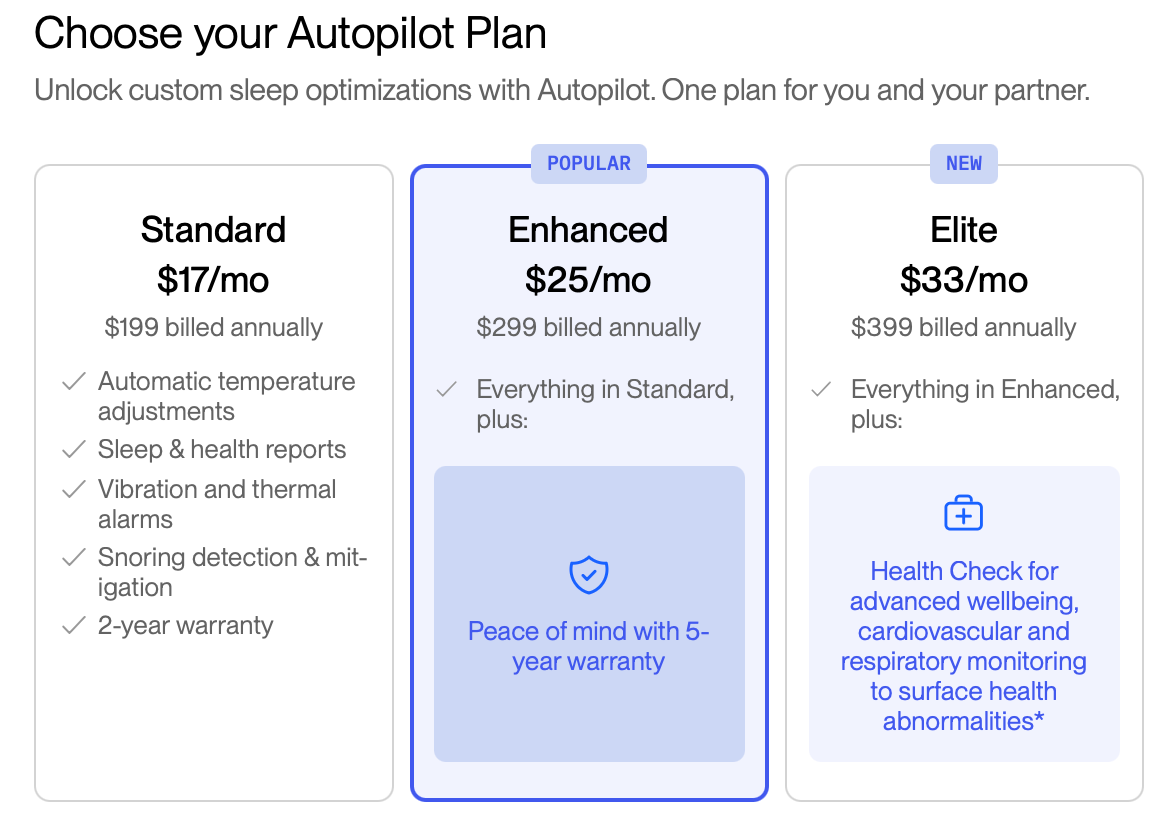Click Health Check description text
The width and height of the screenshot is (1168, 822).
tap(963, 646)
